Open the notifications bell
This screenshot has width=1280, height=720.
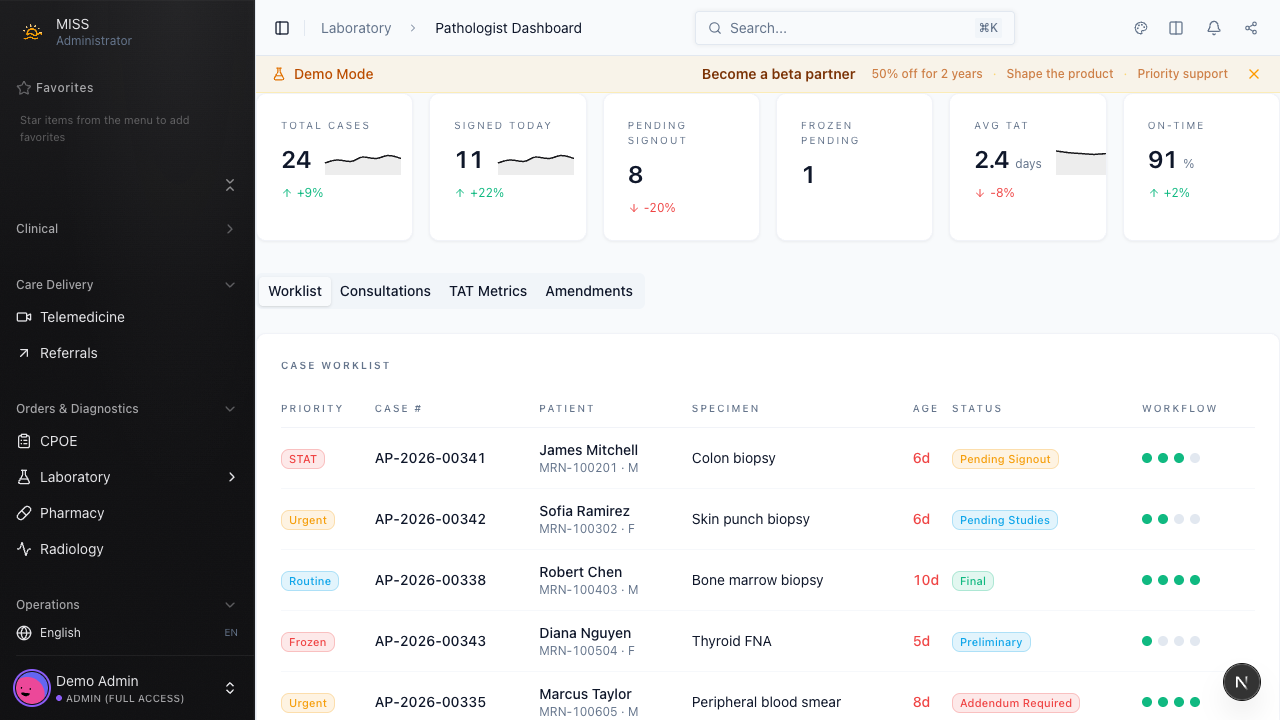coord(1214,28)
